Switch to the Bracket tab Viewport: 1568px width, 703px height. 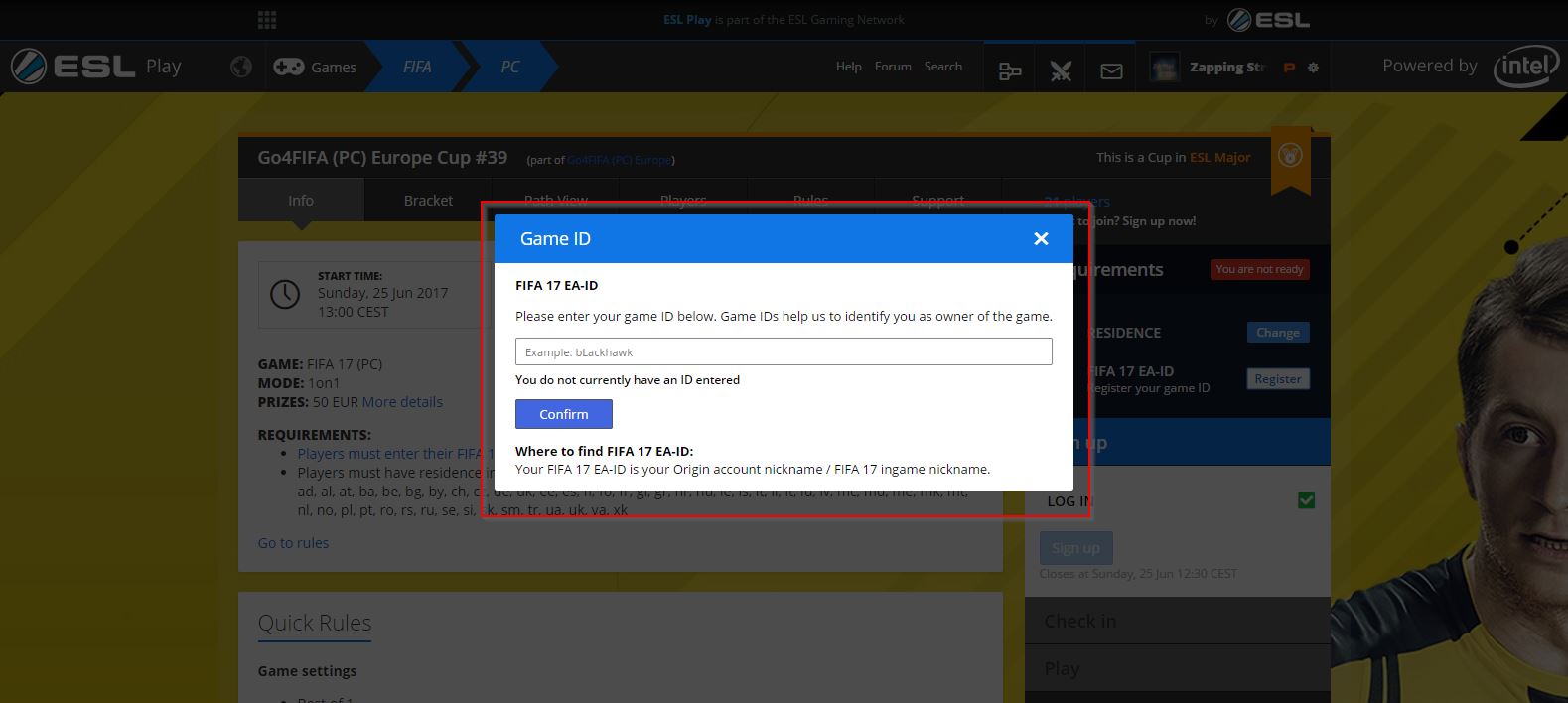428,201
